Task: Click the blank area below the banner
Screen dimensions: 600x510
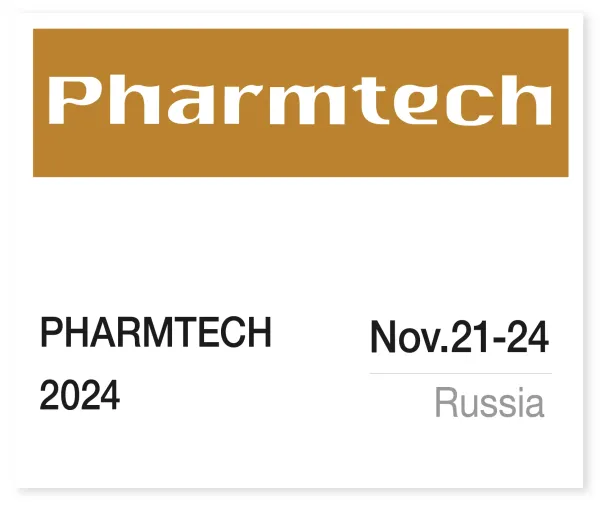Action: coord(300,240)
